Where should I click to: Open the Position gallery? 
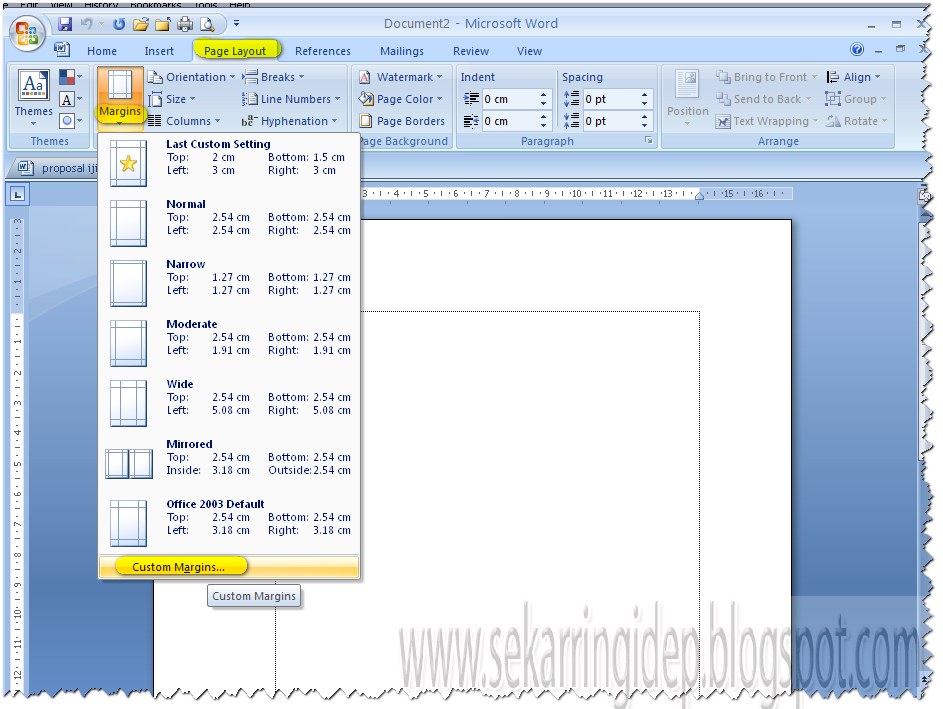tap(687, 98)
